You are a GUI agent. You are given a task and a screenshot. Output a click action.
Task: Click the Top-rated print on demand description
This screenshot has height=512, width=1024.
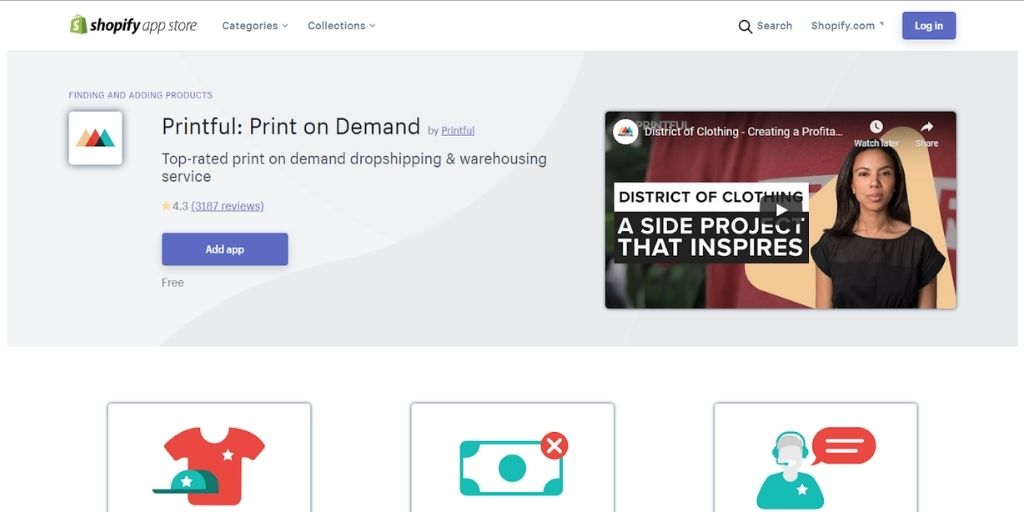354,168
